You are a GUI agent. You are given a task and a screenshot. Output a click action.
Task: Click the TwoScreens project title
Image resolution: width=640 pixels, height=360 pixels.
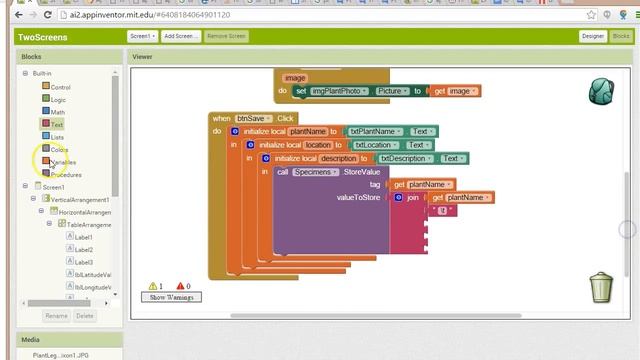(42, 37)
